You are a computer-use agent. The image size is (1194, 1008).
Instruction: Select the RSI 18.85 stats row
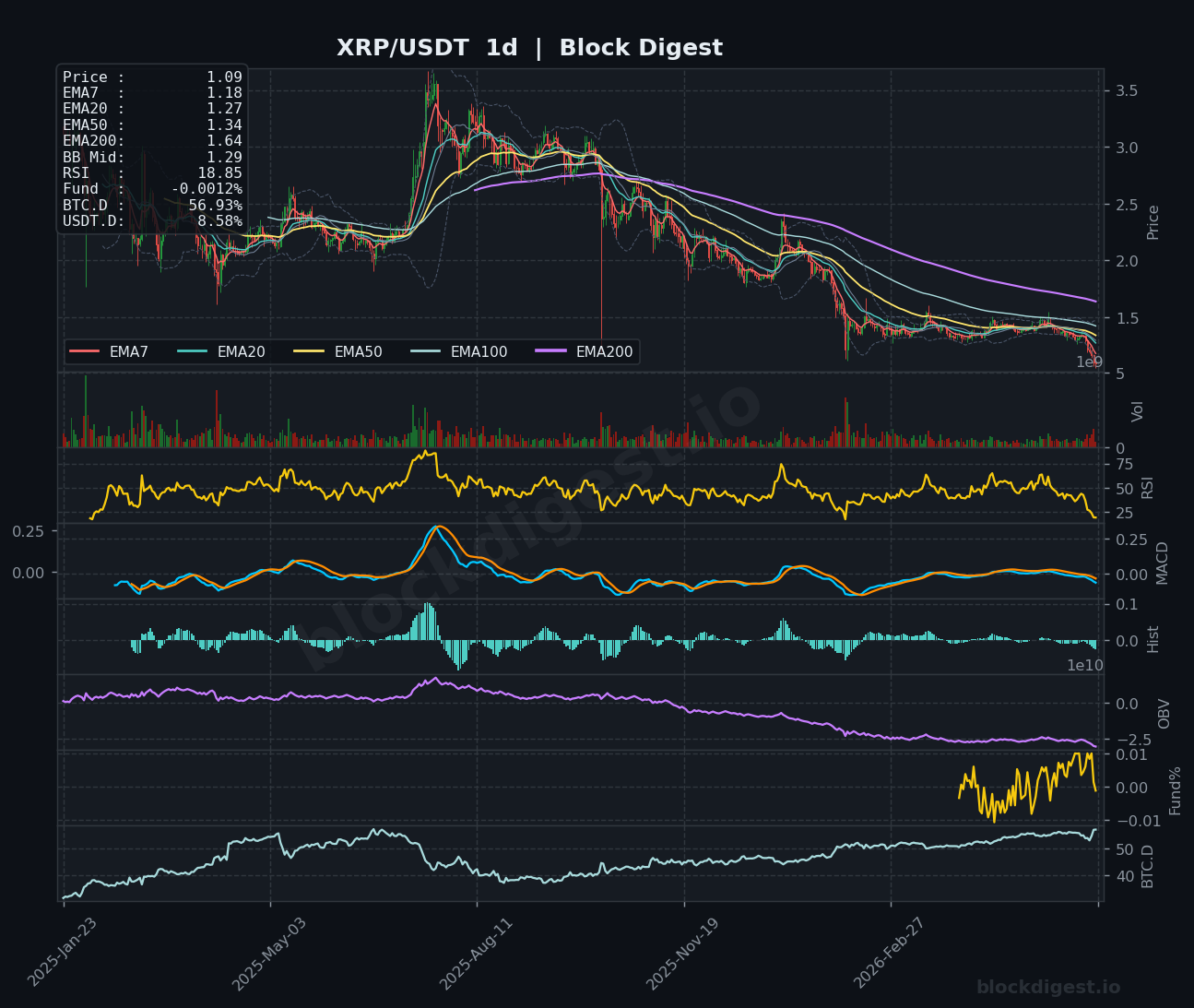[x=152, y=173]
